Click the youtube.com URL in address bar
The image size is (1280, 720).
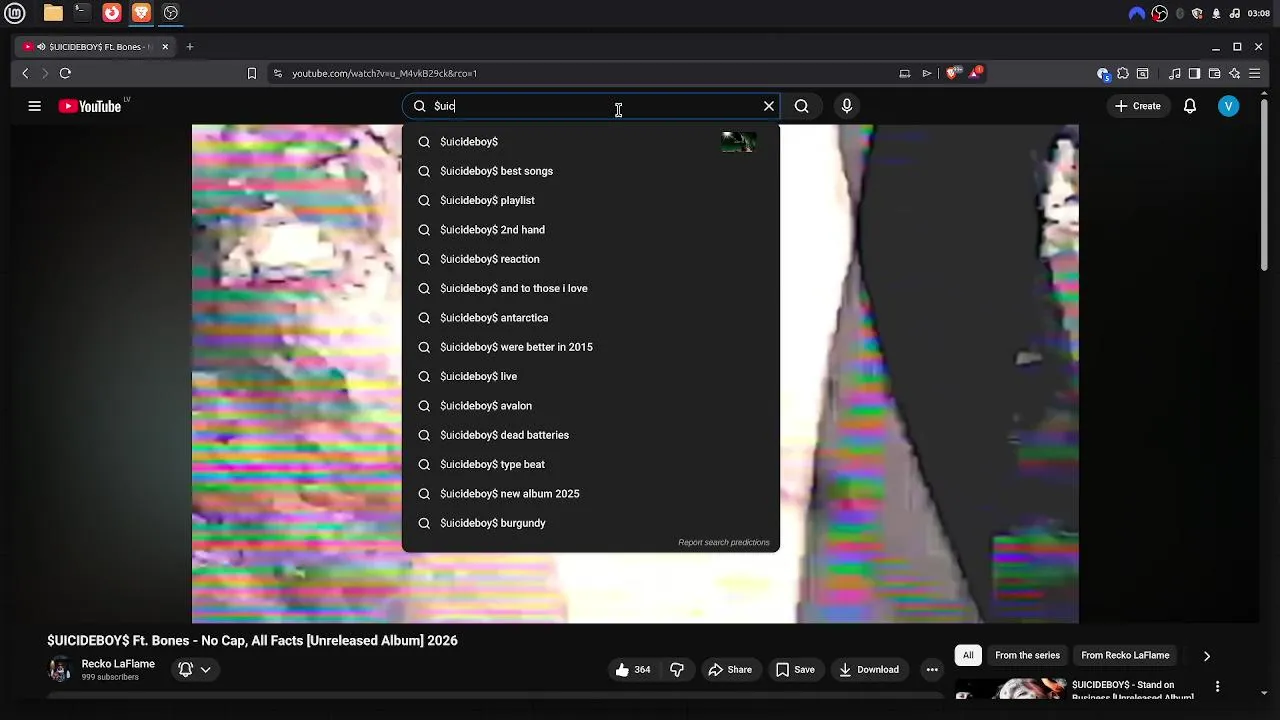tap(384, 73)
